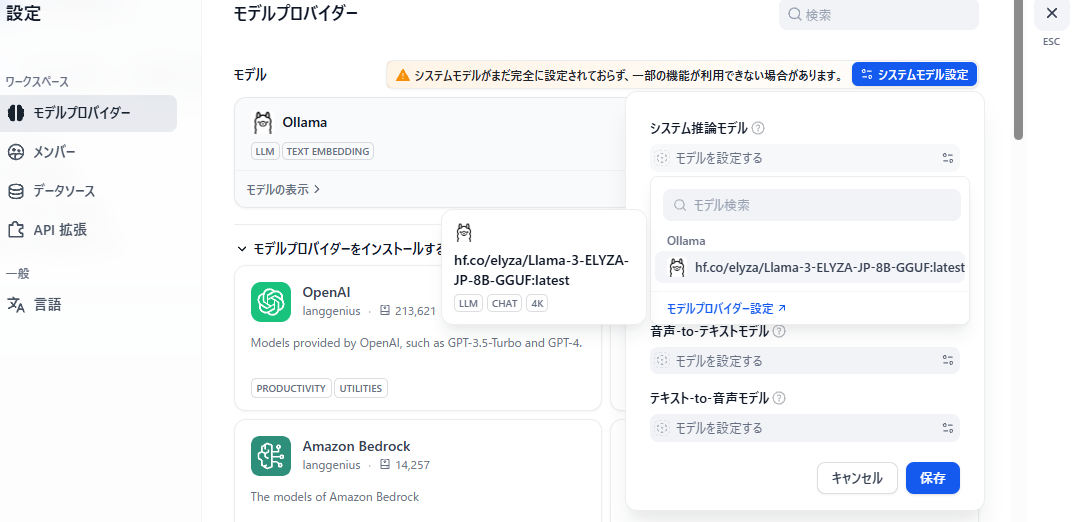Open the 音声-to-テキストモデル dropdown
This screenshot has height=522, width=1076.
(x=805, y=361)
